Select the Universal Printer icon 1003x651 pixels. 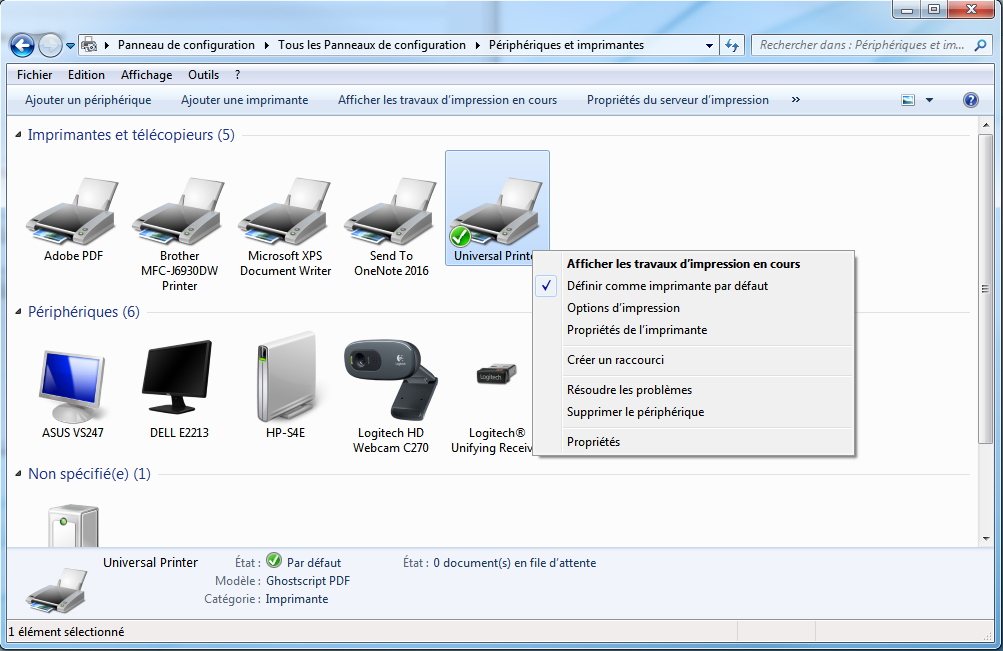[496, 212]
